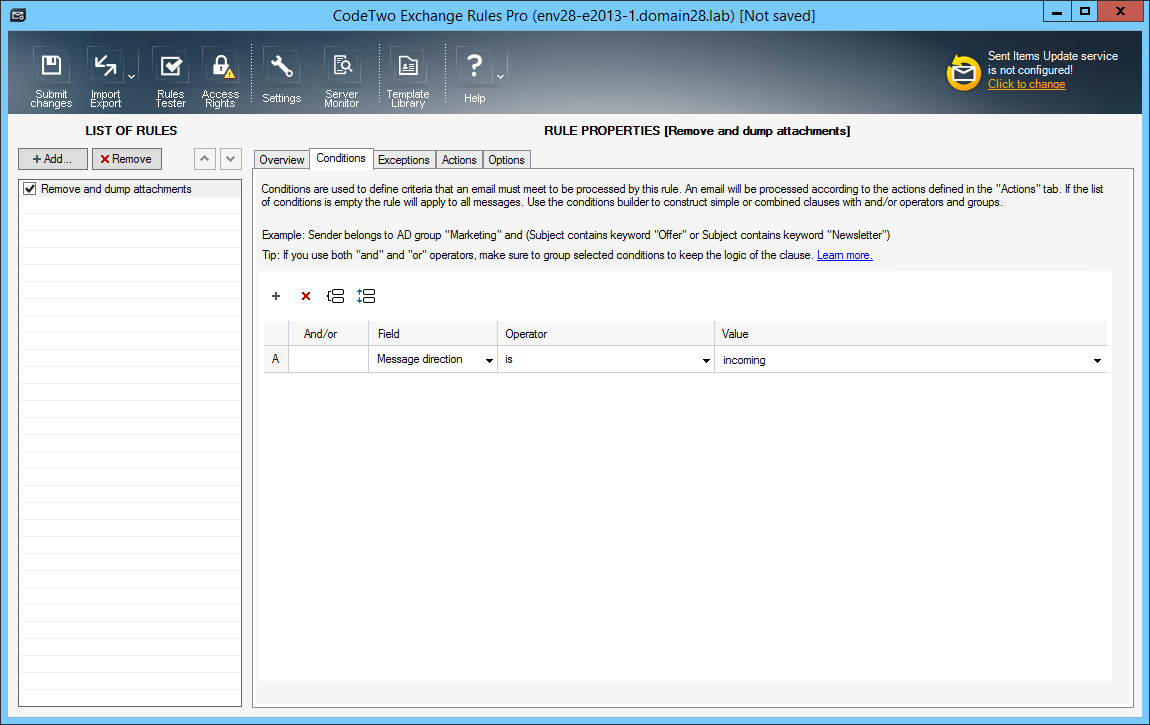Click the Sent Items Update envelope icon
1150x725 pixels.
963,73
